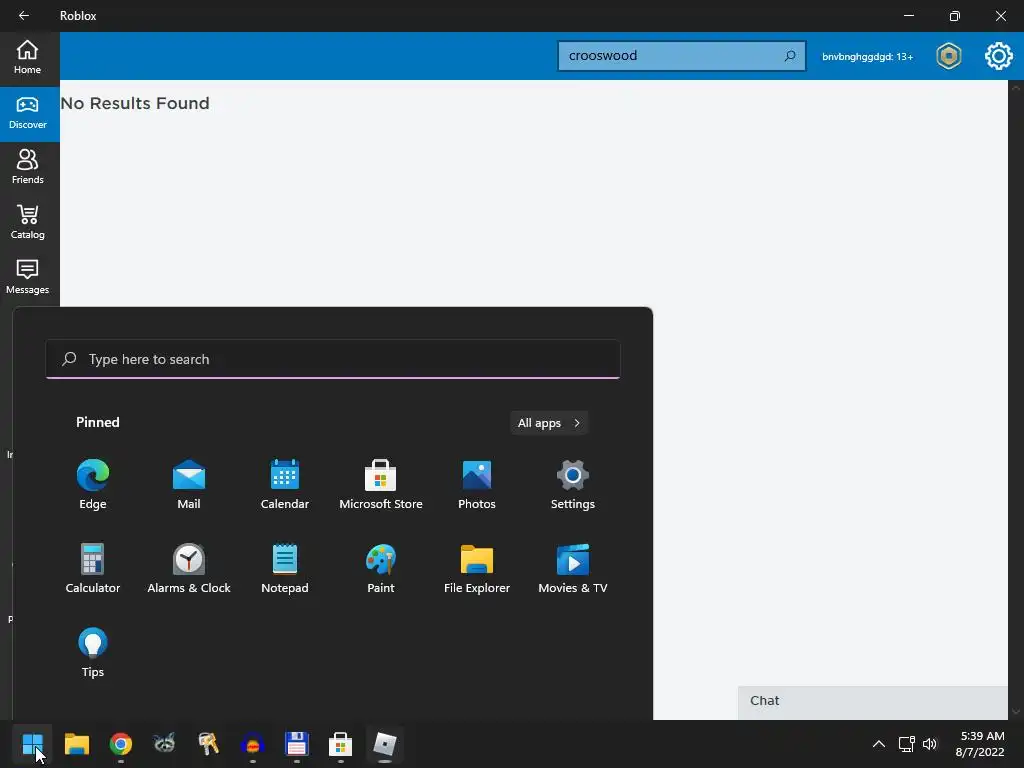The height and width of the screenshot is (768, 1024).
Task: Open the raccoon icon app in taskbar
Action: click(x=165, y=744)
